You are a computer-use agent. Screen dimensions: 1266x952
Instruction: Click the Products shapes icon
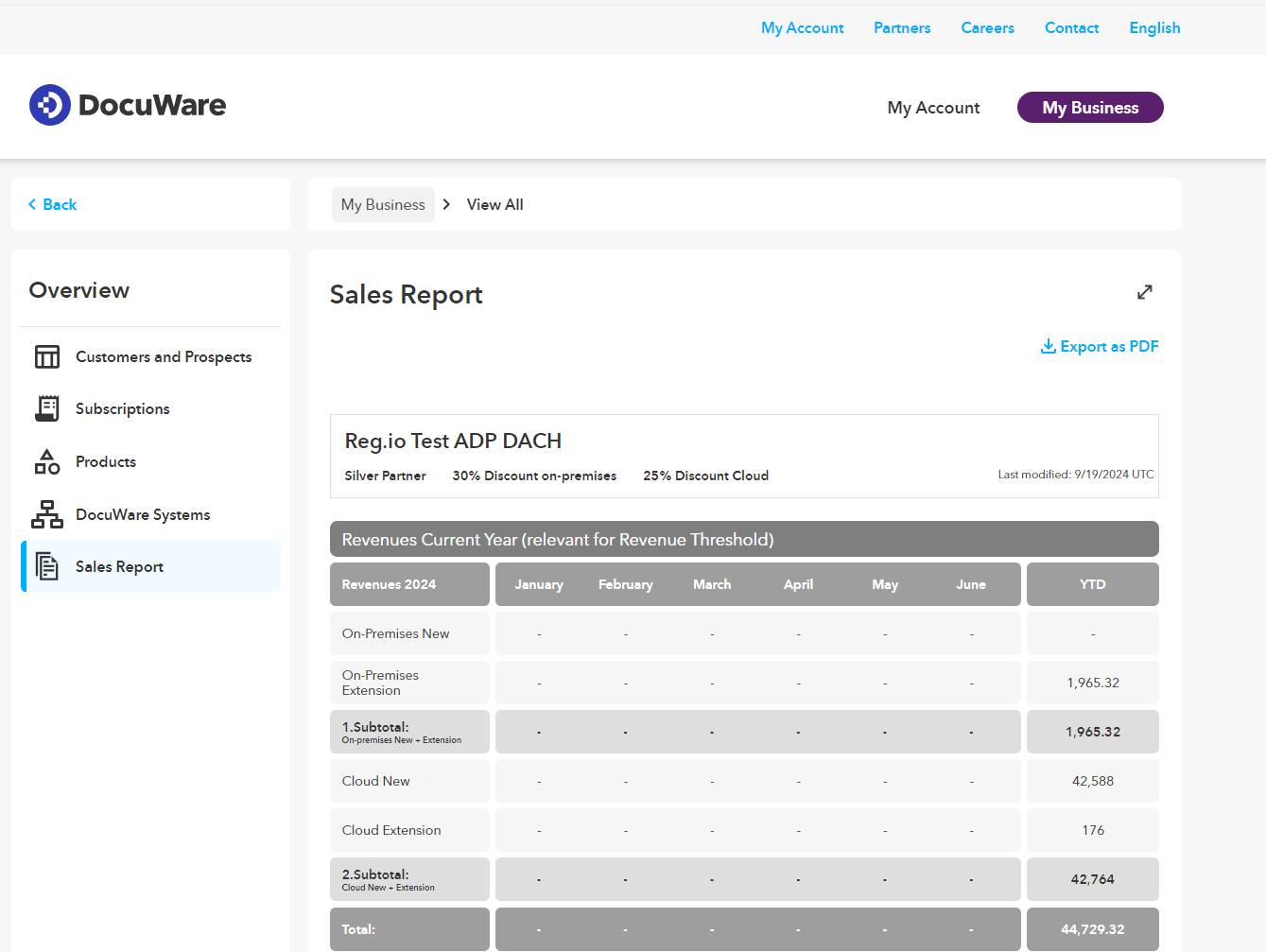(47, 461)
